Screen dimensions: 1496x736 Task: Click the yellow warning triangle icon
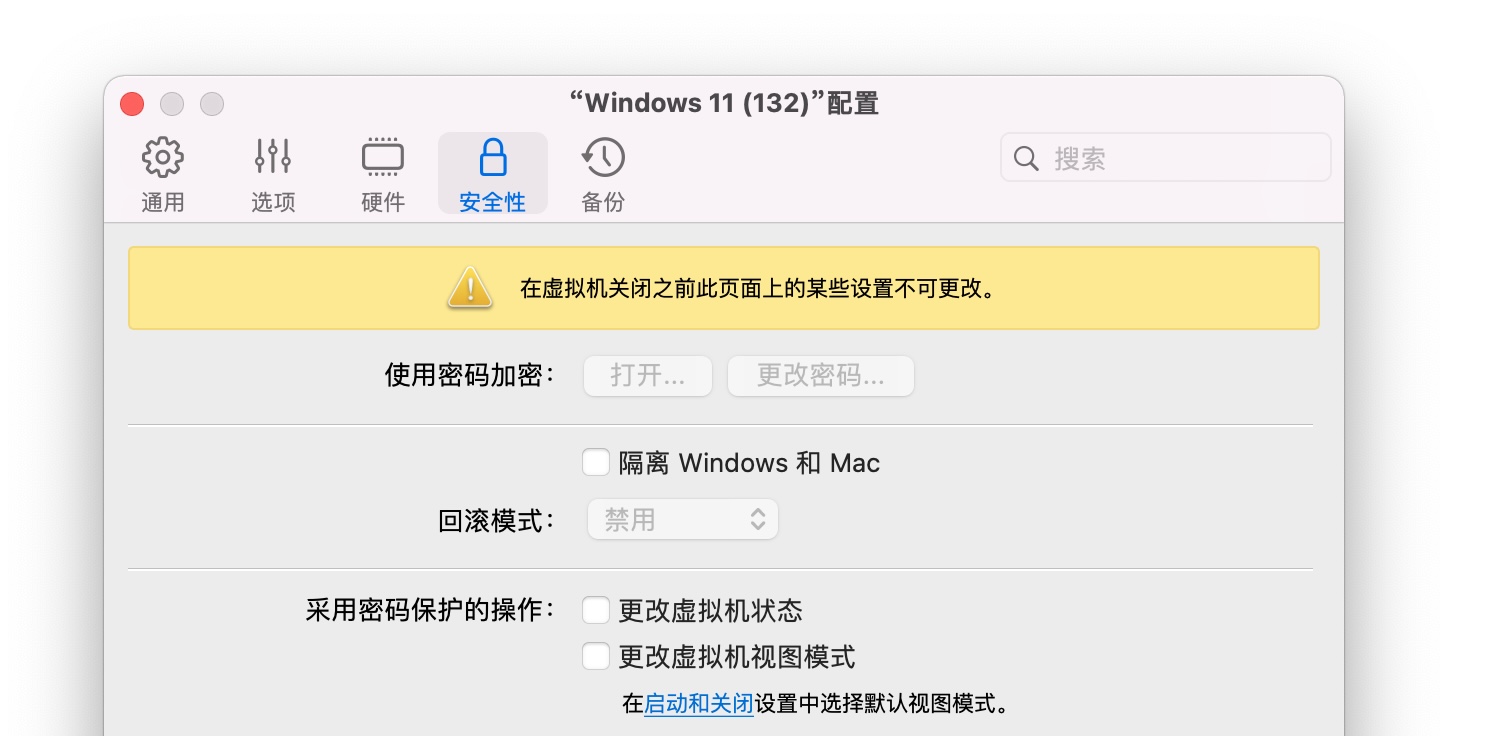(469, 288)
